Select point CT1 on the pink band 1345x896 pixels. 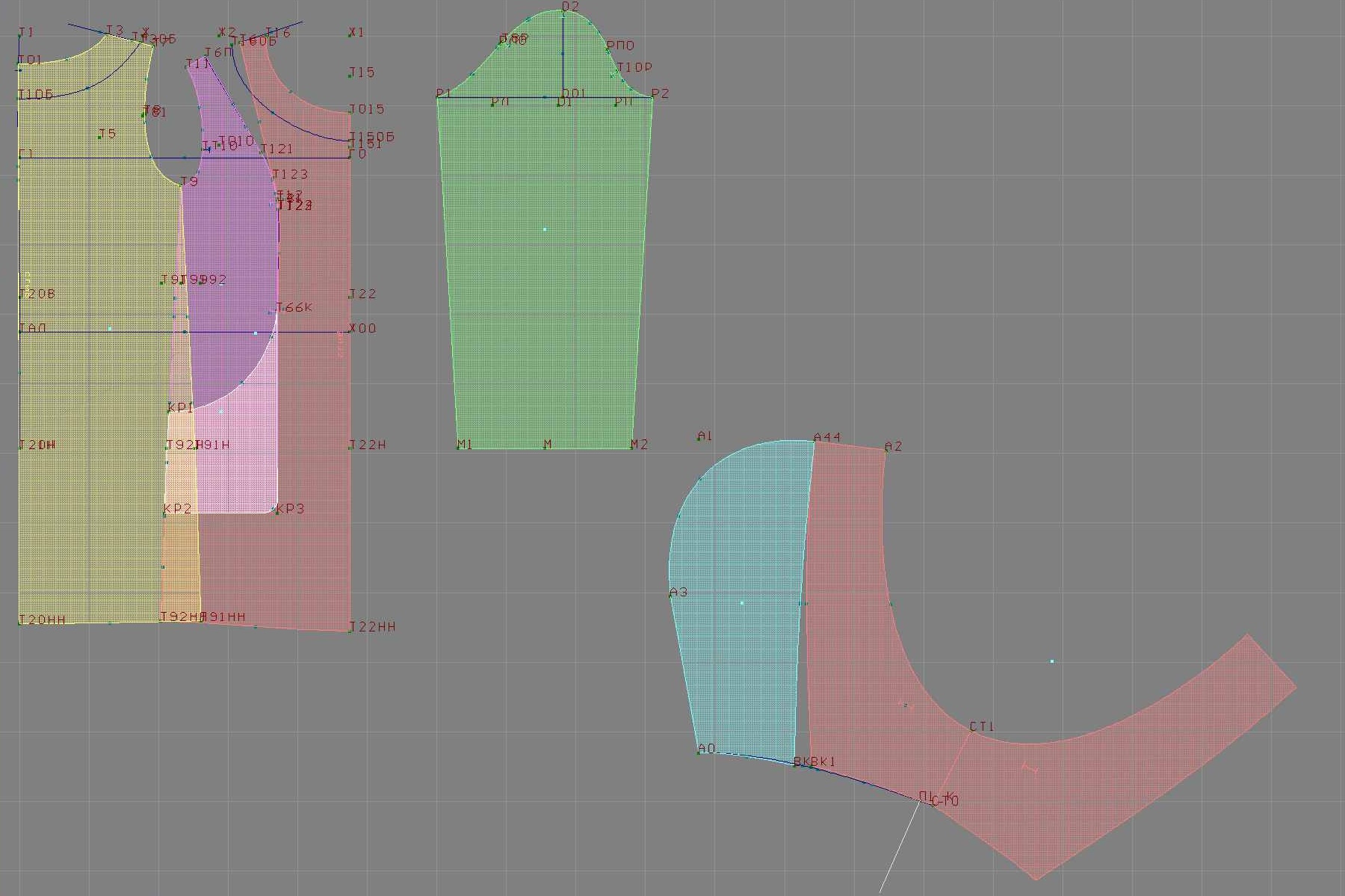(x=971, y=732)
